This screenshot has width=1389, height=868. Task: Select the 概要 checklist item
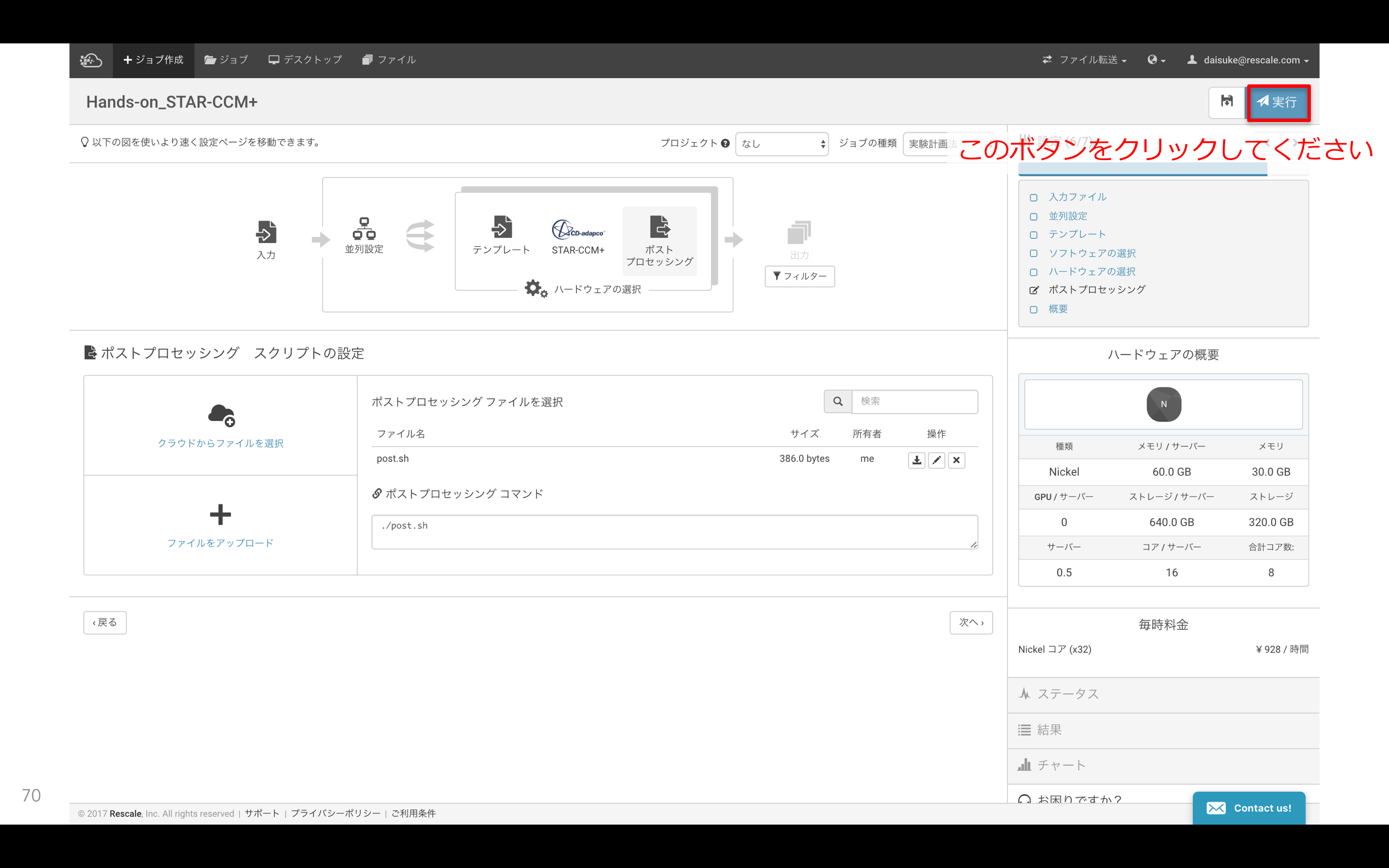1057,309
